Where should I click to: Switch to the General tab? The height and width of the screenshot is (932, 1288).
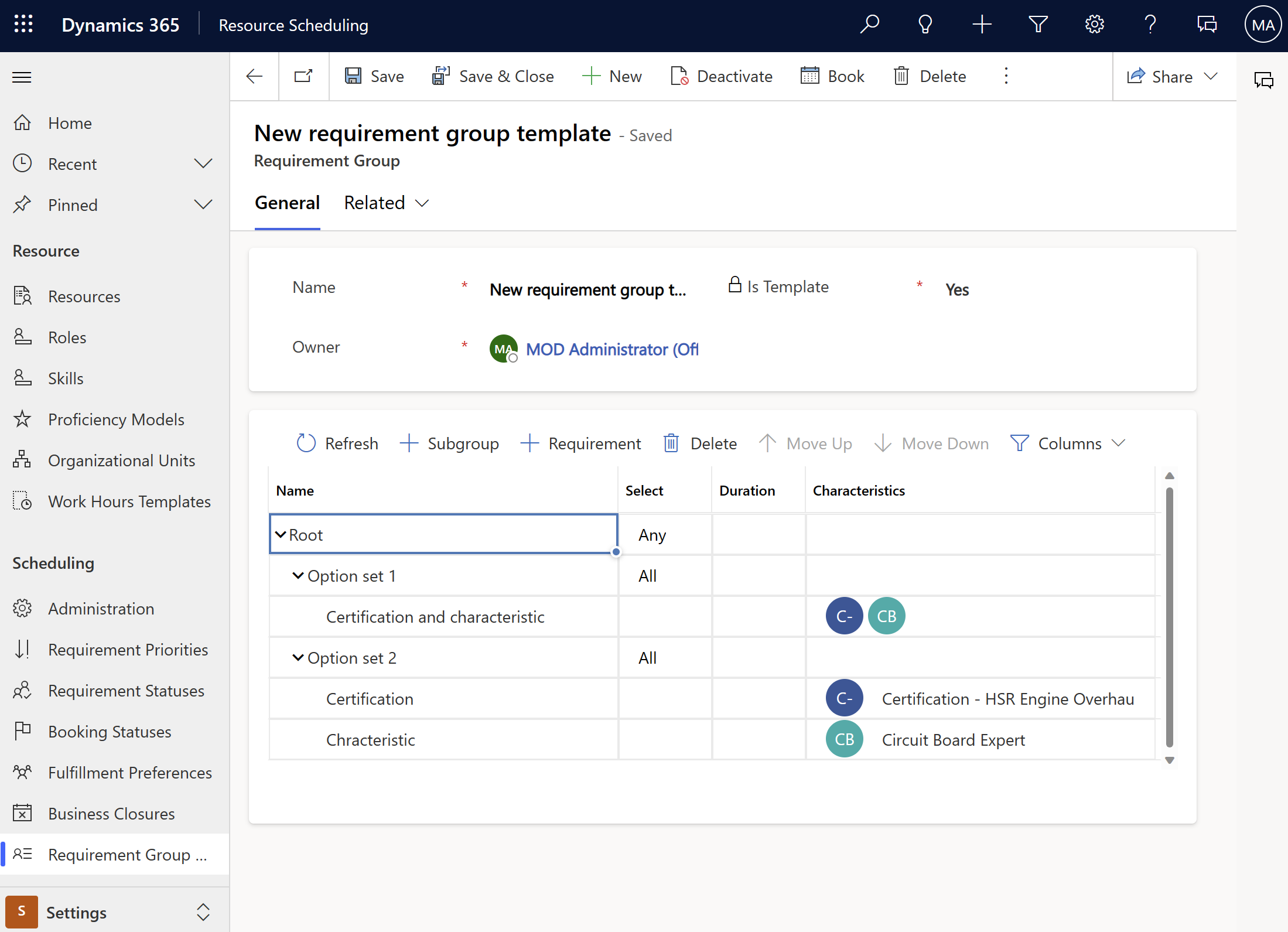click(287, 202)
